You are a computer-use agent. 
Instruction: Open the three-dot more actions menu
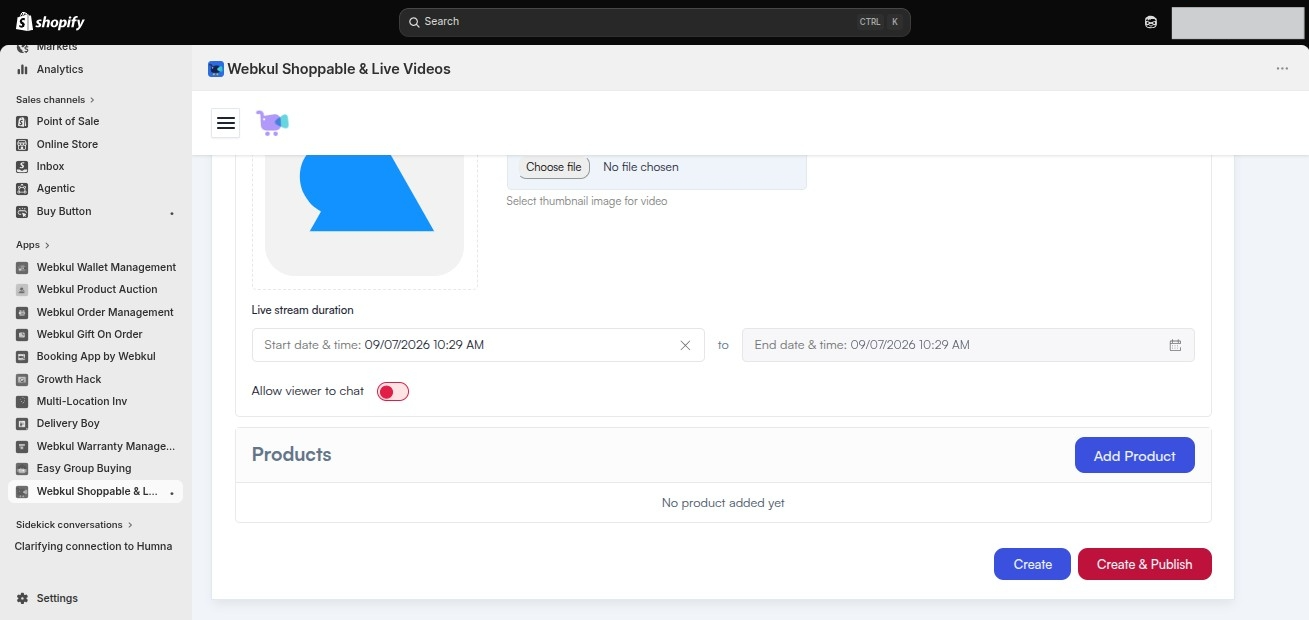pos(1282,69)
